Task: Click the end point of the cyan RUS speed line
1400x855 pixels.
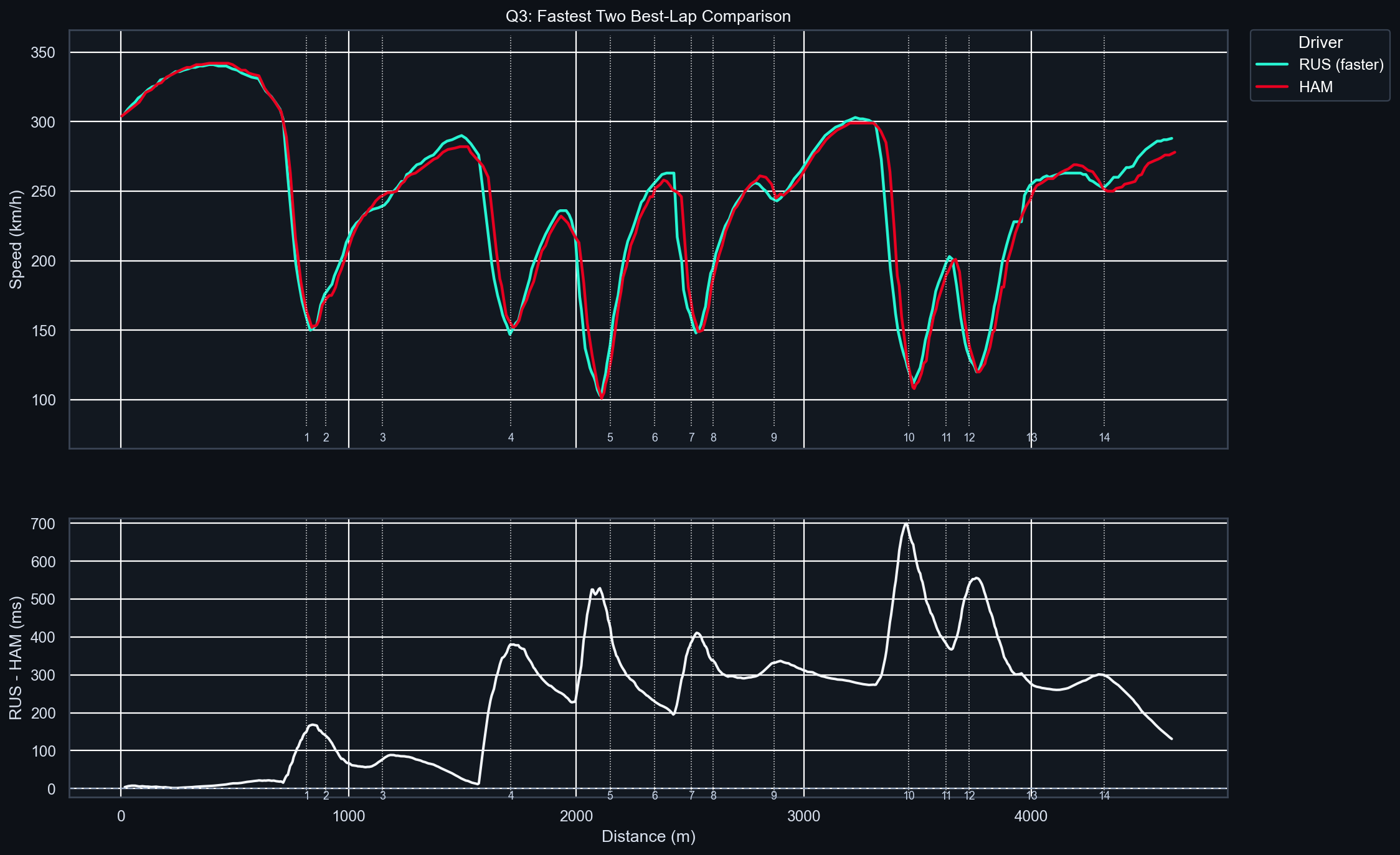Action: pos(1171,138)
